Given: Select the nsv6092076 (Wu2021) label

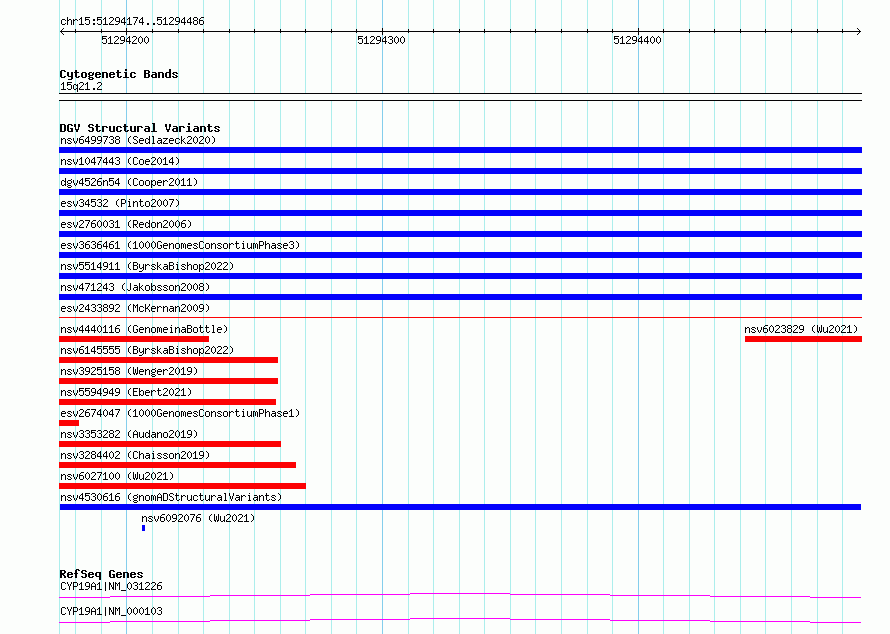Looking at the screenshot, I should tap(198, 518).
